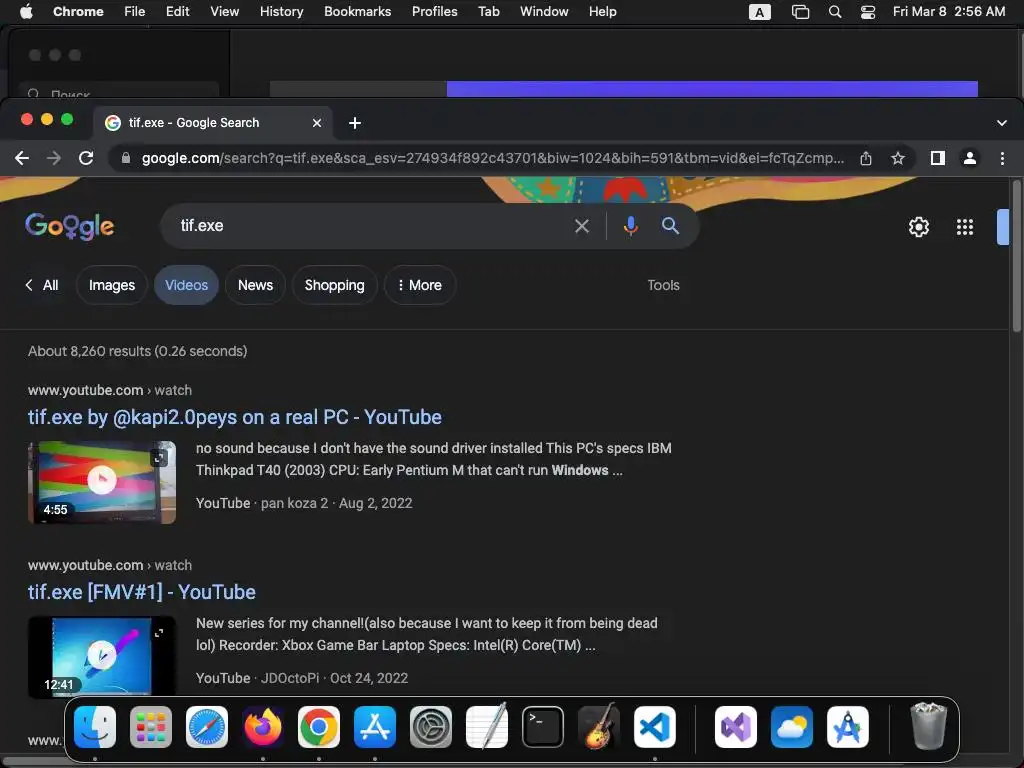The width and height of the screenshot is (1024, 768).
Task: Switch to News results filter
Action: tap(255, 285)
